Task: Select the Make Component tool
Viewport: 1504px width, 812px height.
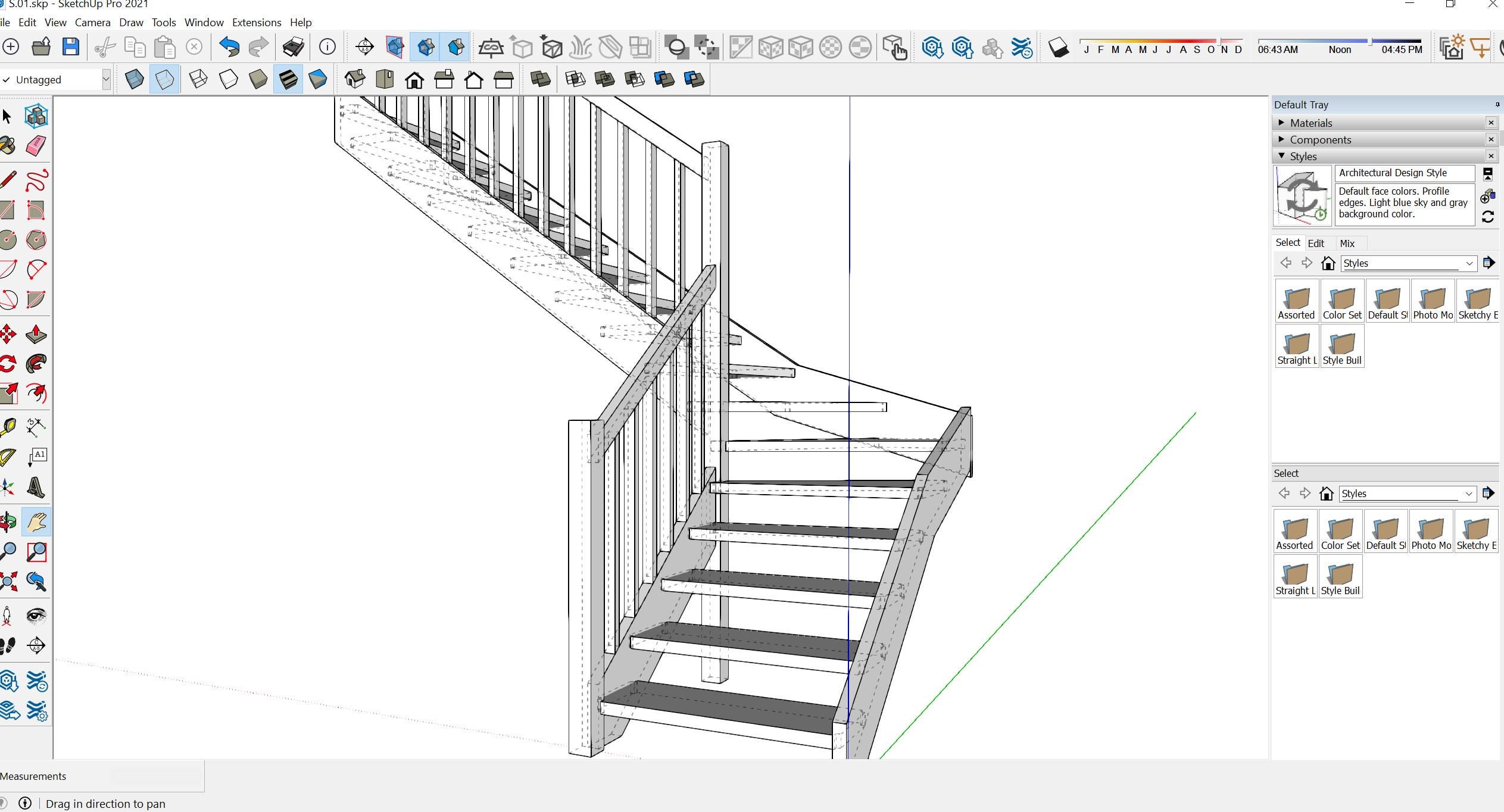Action: [x=36, y=116]
